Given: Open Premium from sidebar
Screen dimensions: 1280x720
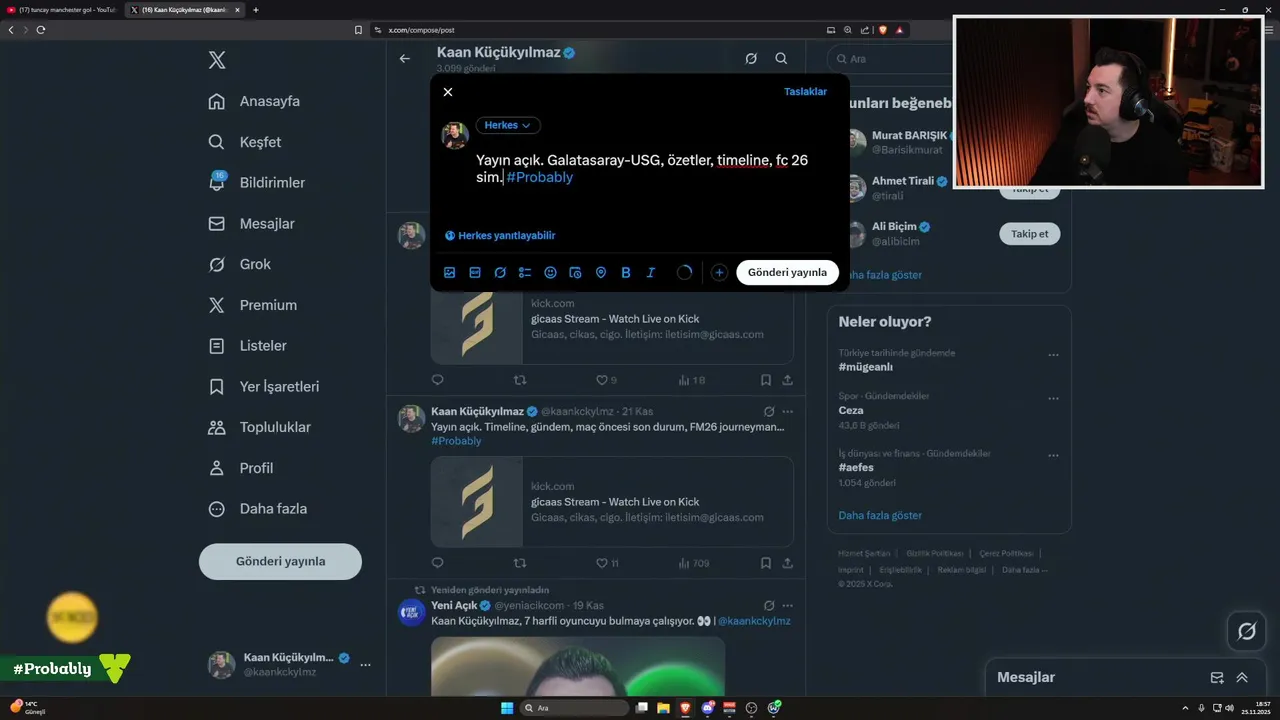Looking at the screenshot, I should tap(253, 305).
